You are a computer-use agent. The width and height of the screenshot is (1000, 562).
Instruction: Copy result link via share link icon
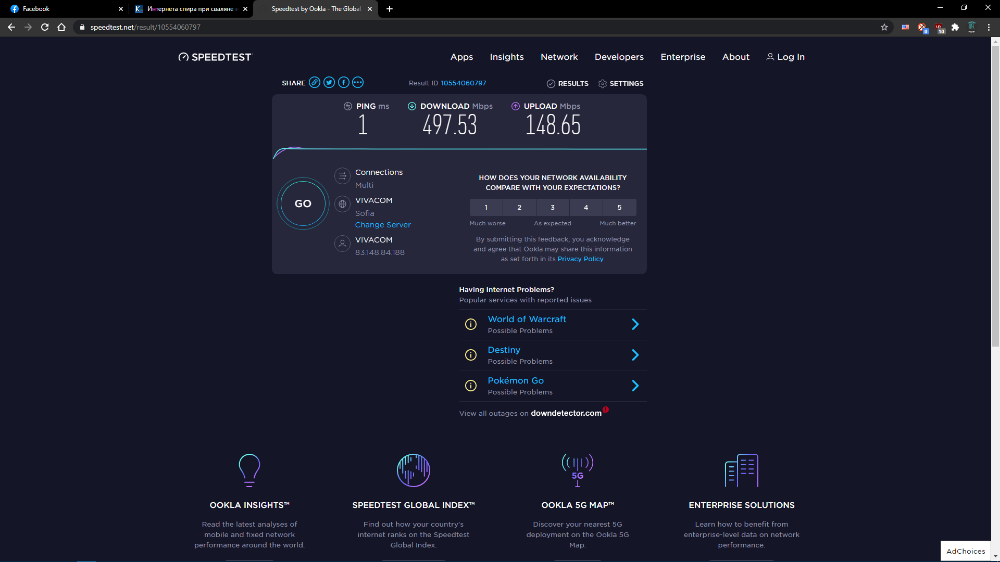pos(314,82)
